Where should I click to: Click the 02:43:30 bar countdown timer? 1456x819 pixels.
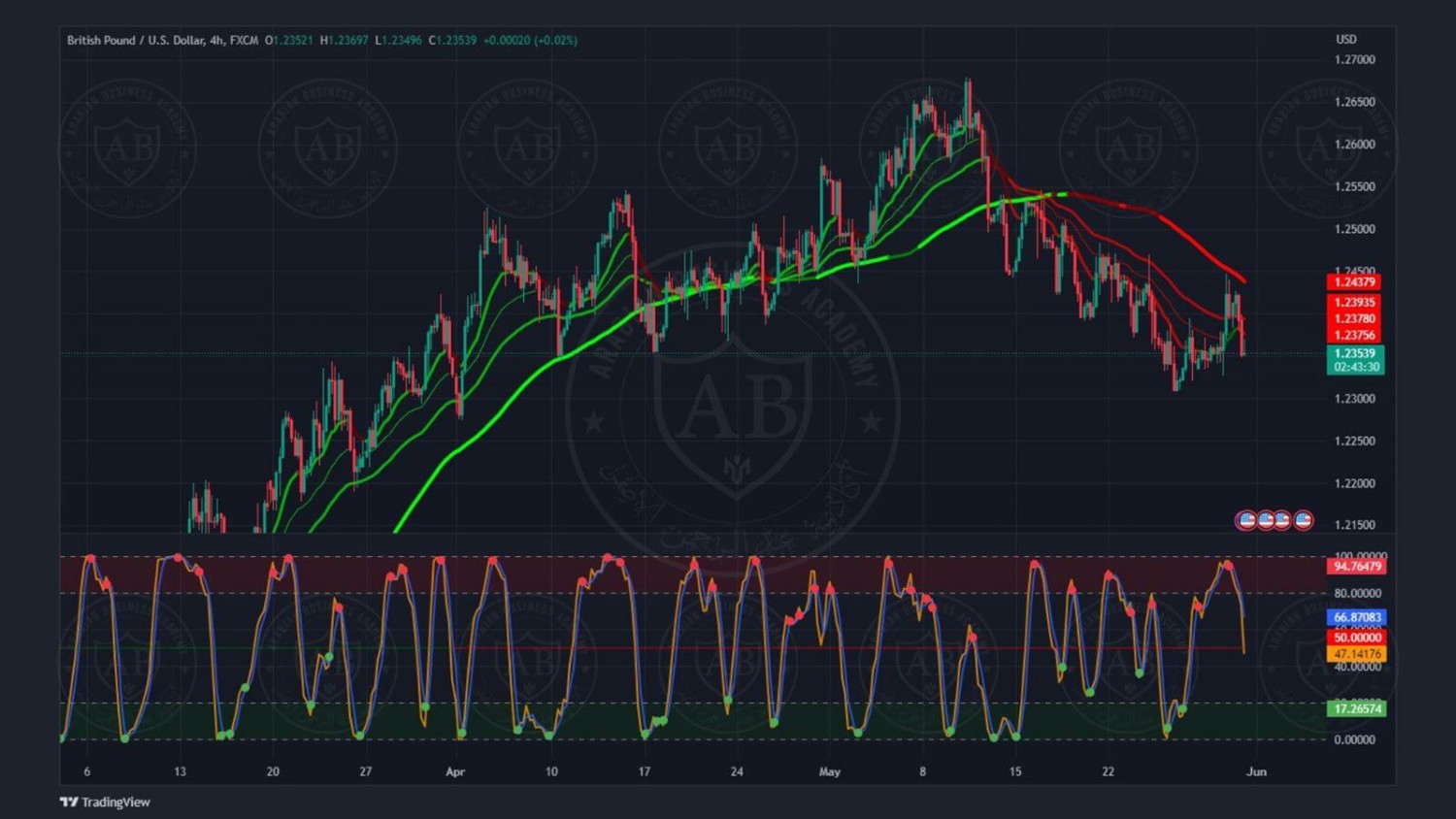pos(1356,367)
